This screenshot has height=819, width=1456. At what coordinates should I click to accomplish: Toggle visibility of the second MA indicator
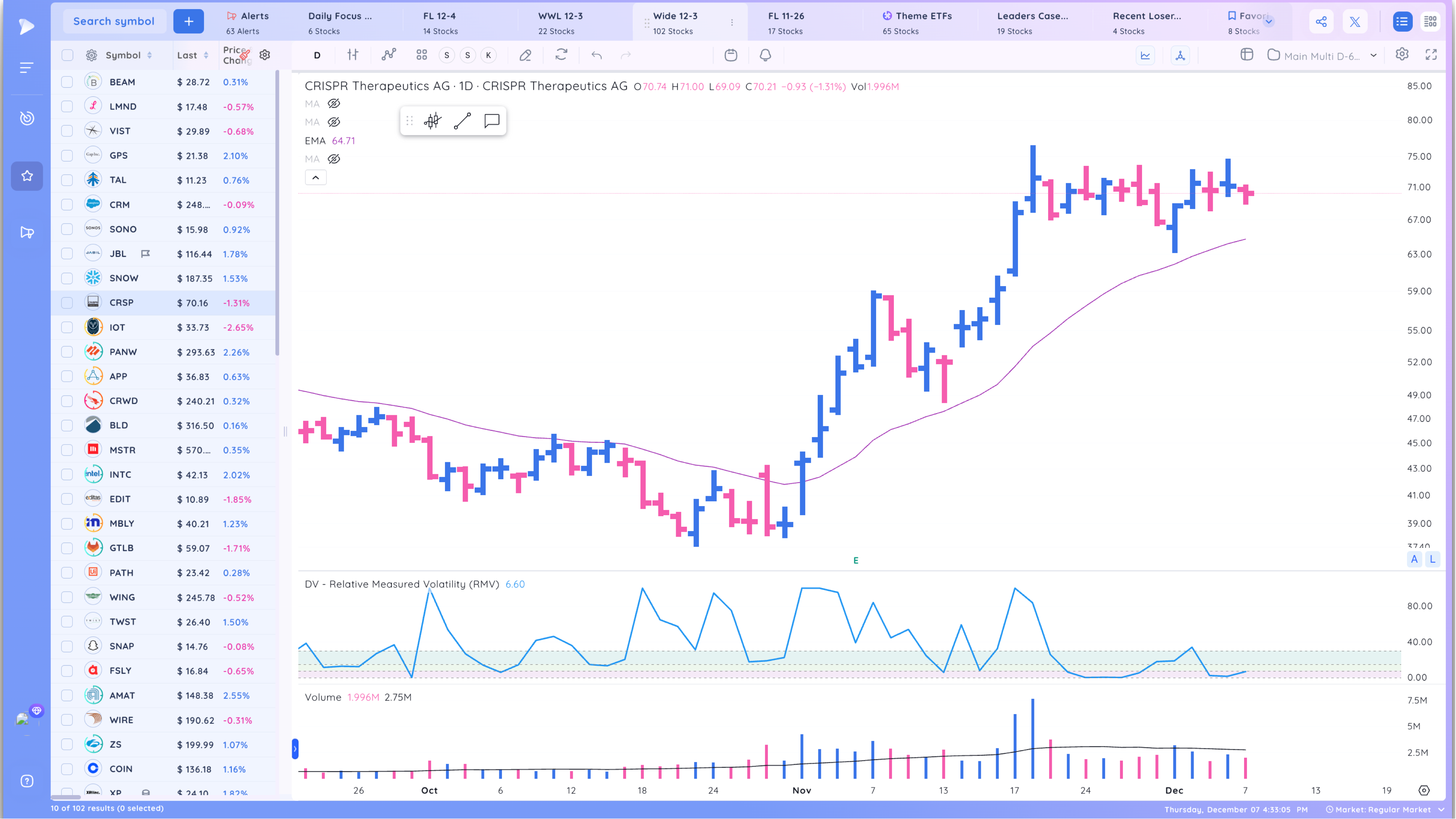[334, 122]
